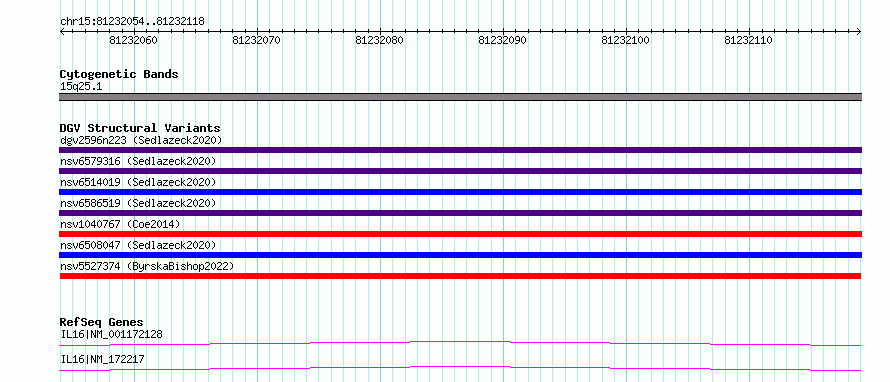Click the dgv2596n223 (Sedlazeck2020) label
Screen dimensions: 890x382
point(141,140)
